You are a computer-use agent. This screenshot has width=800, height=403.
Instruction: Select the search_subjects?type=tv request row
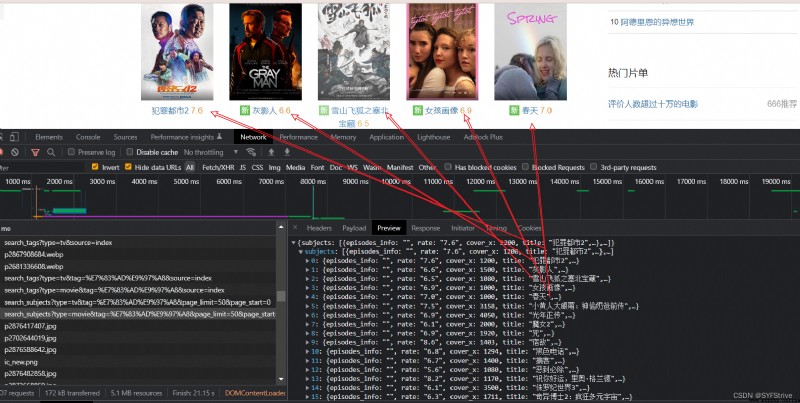tap(138, 303)
